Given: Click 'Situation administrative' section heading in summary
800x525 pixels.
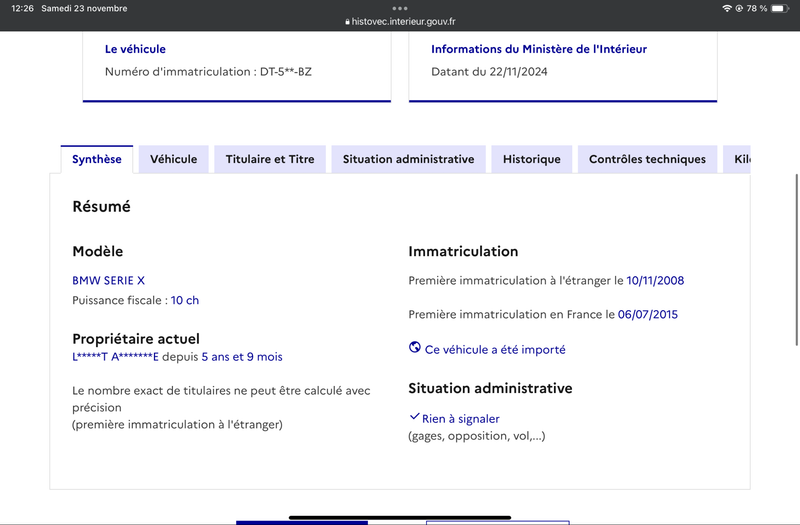Looking at the screenshot, I should pos(490,388).
